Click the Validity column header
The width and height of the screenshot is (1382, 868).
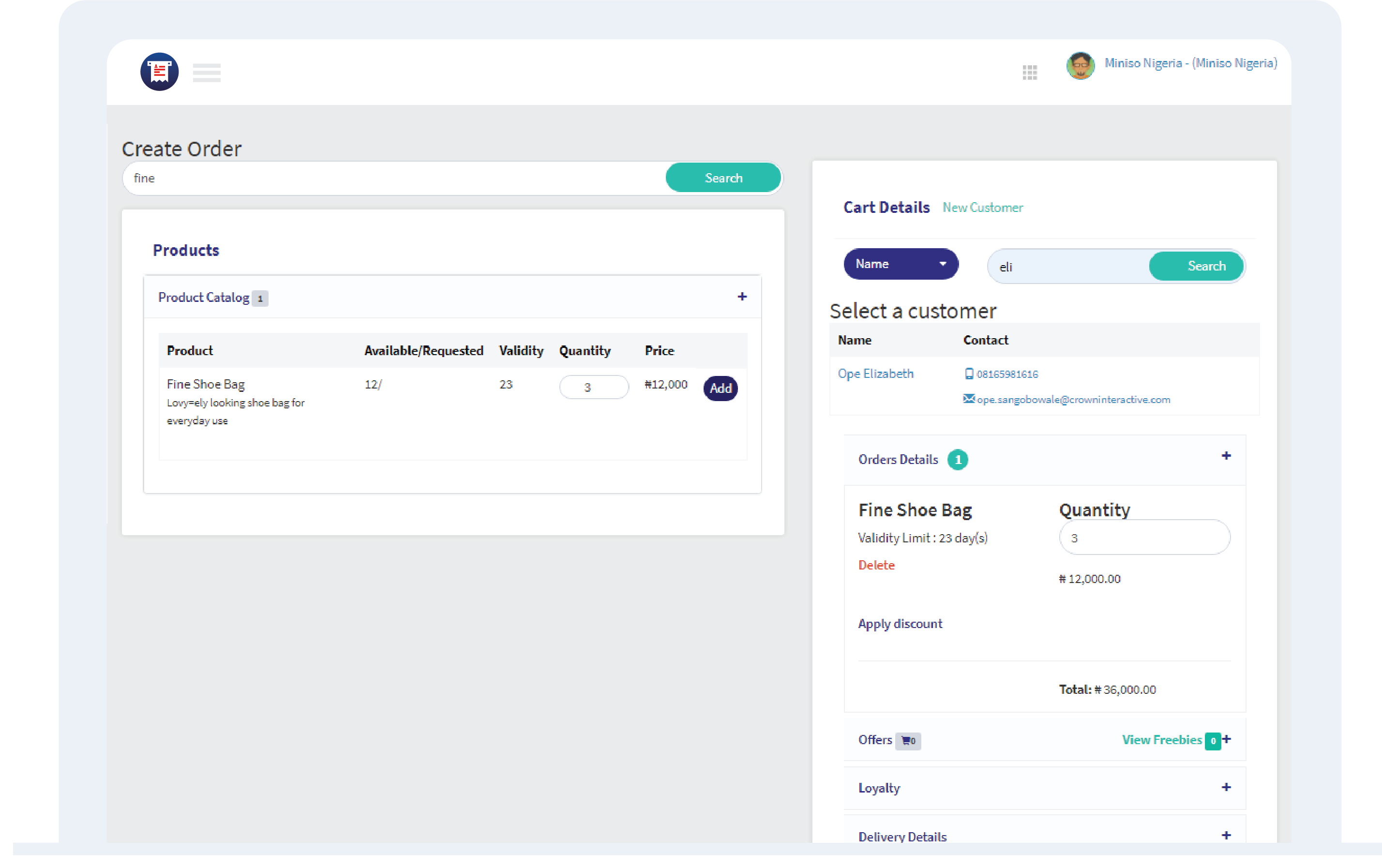coord(521,350)
